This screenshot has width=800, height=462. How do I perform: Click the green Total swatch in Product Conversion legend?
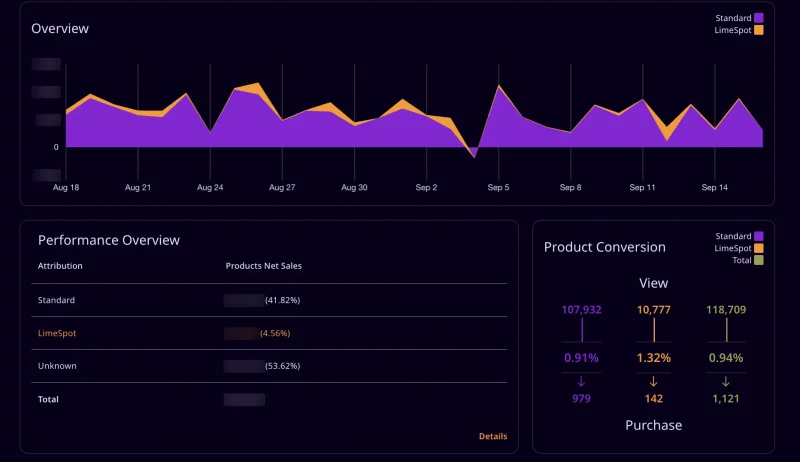pos(759,260)
